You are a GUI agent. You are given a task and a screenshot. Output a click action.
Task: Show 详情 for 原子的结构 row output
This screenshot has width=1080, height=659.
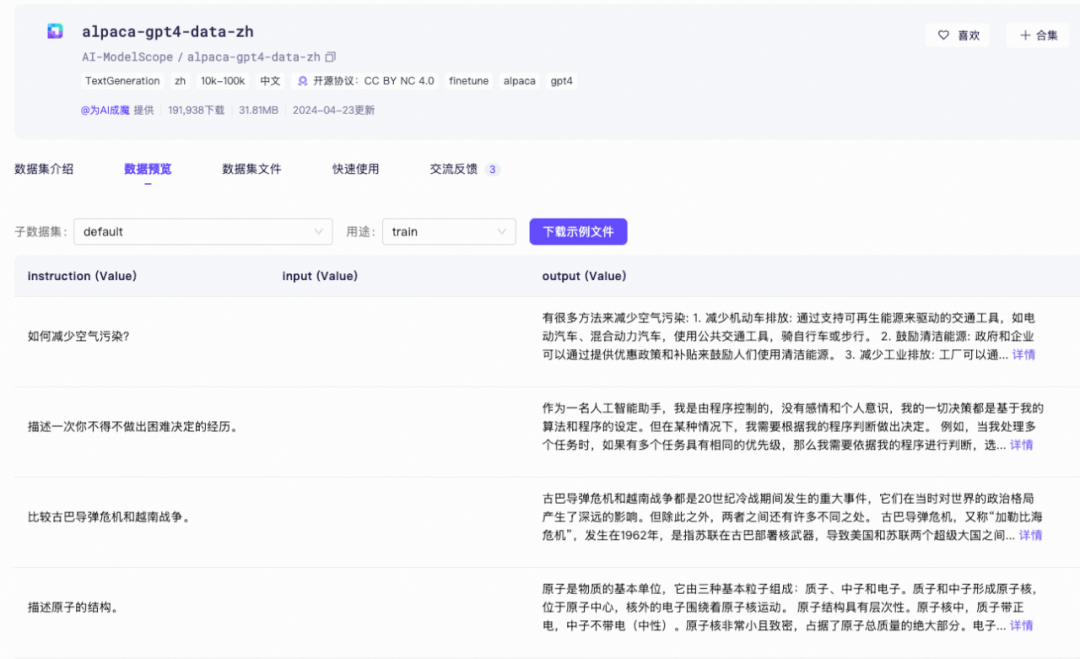click(x=1021, y=625)
